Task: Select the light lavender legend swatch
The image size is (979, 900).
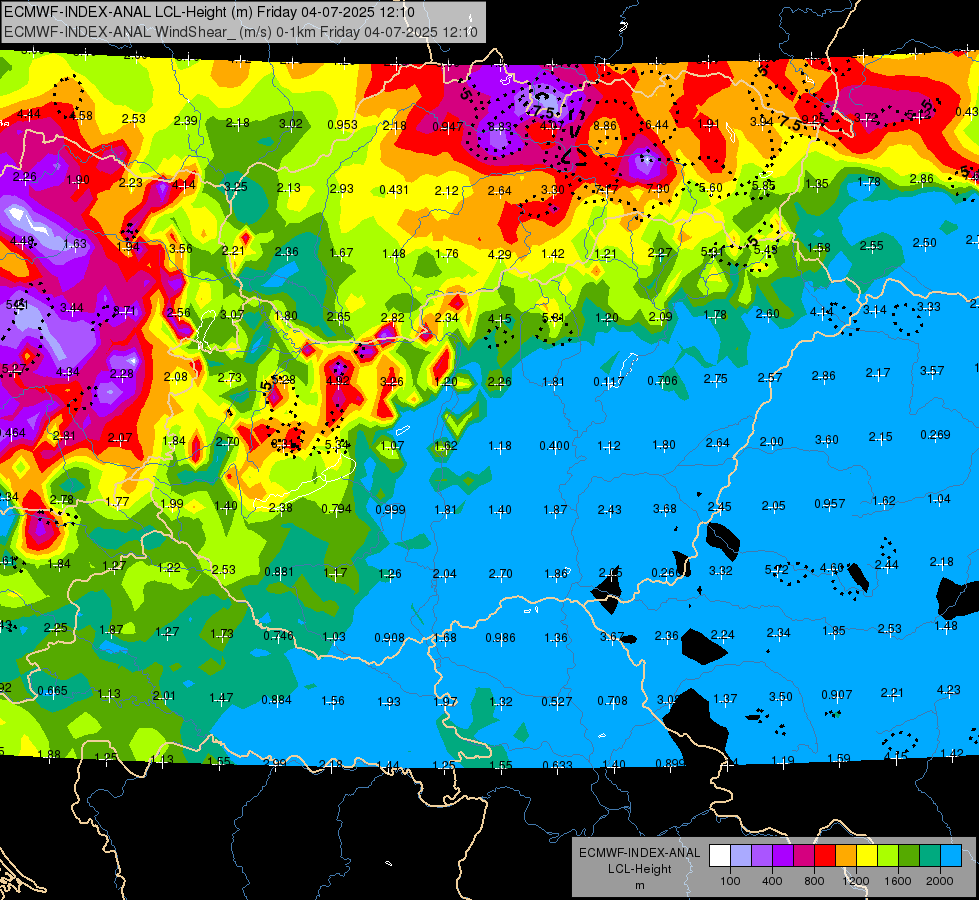Action: click(741, 856)
